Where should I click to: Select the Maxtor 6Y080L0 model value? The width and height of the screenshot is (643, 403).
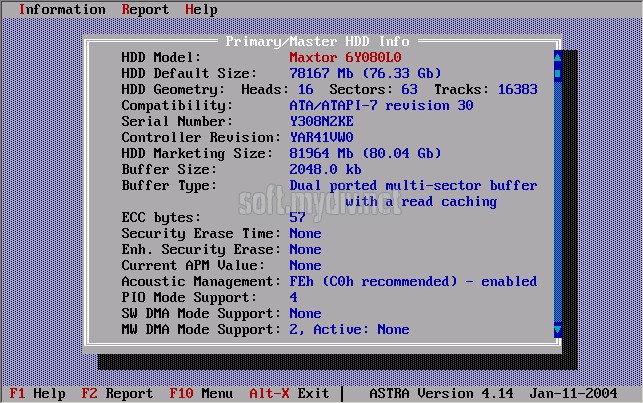[345, 57]
